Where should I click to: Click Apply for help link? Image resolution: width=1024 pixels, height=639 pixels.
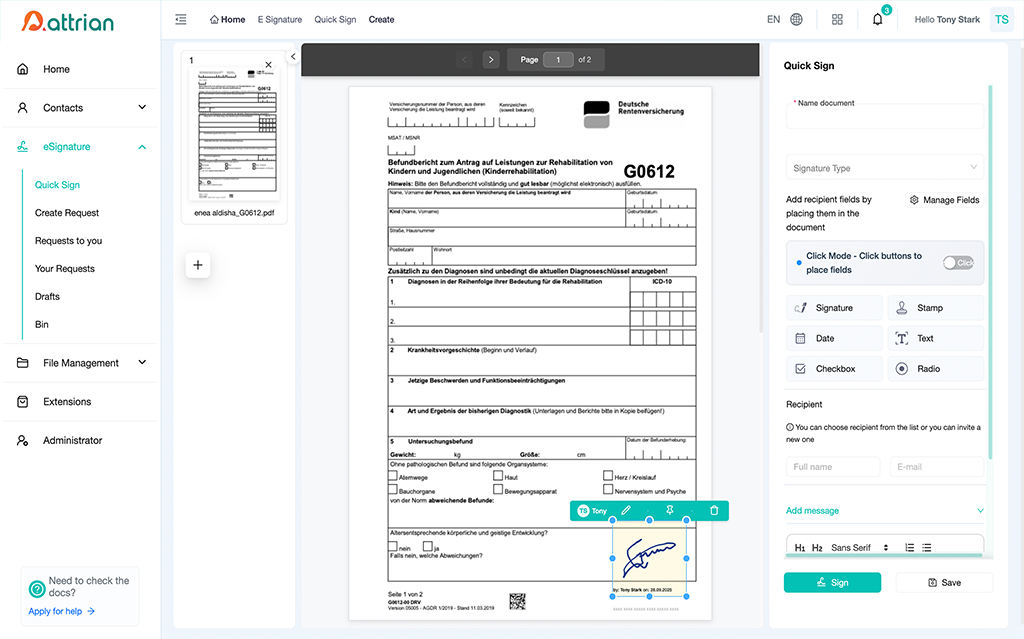click(61, 611)
